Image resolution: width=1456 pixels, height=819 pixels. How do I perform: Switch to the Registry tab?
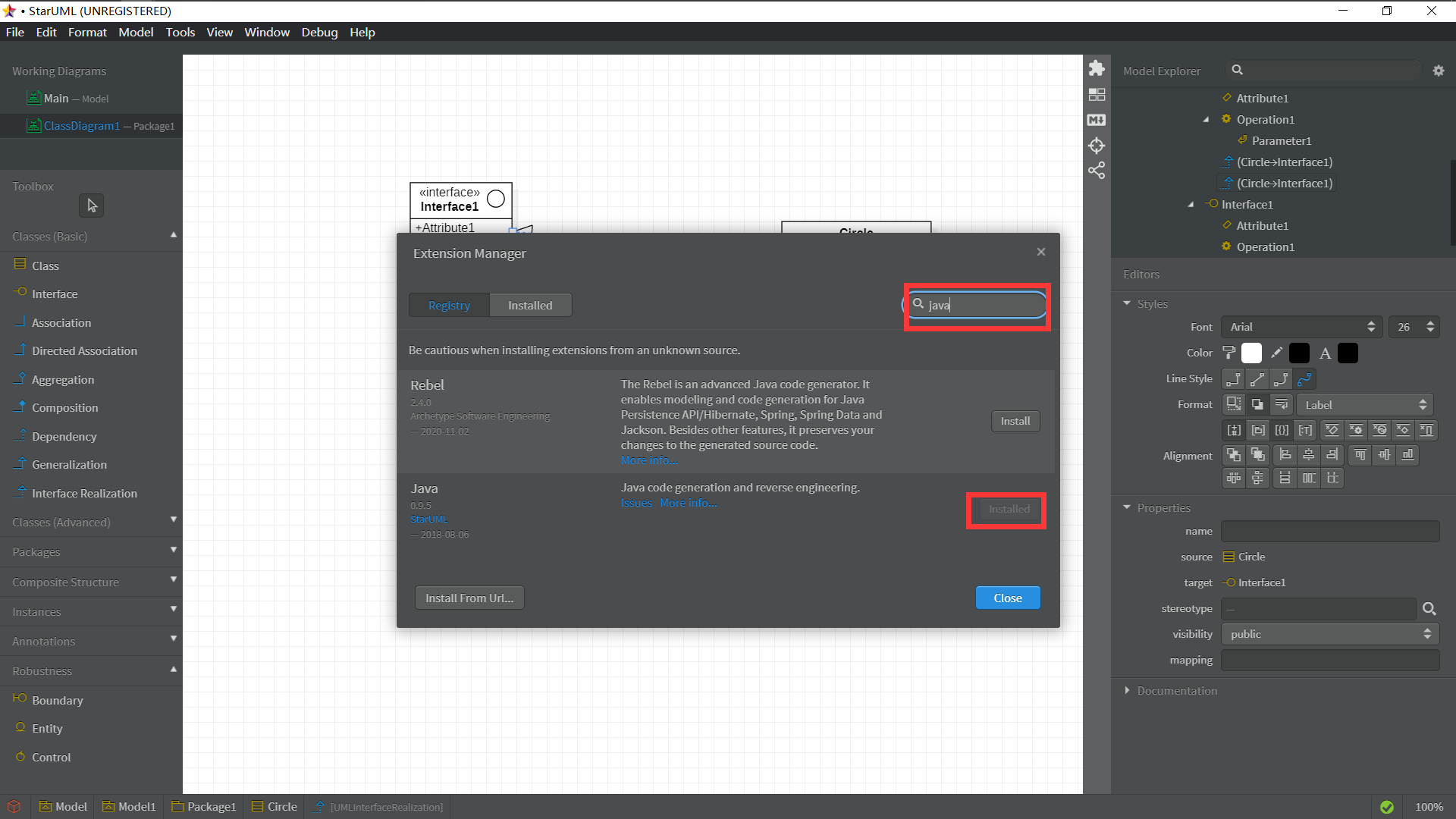click(449, 305)
